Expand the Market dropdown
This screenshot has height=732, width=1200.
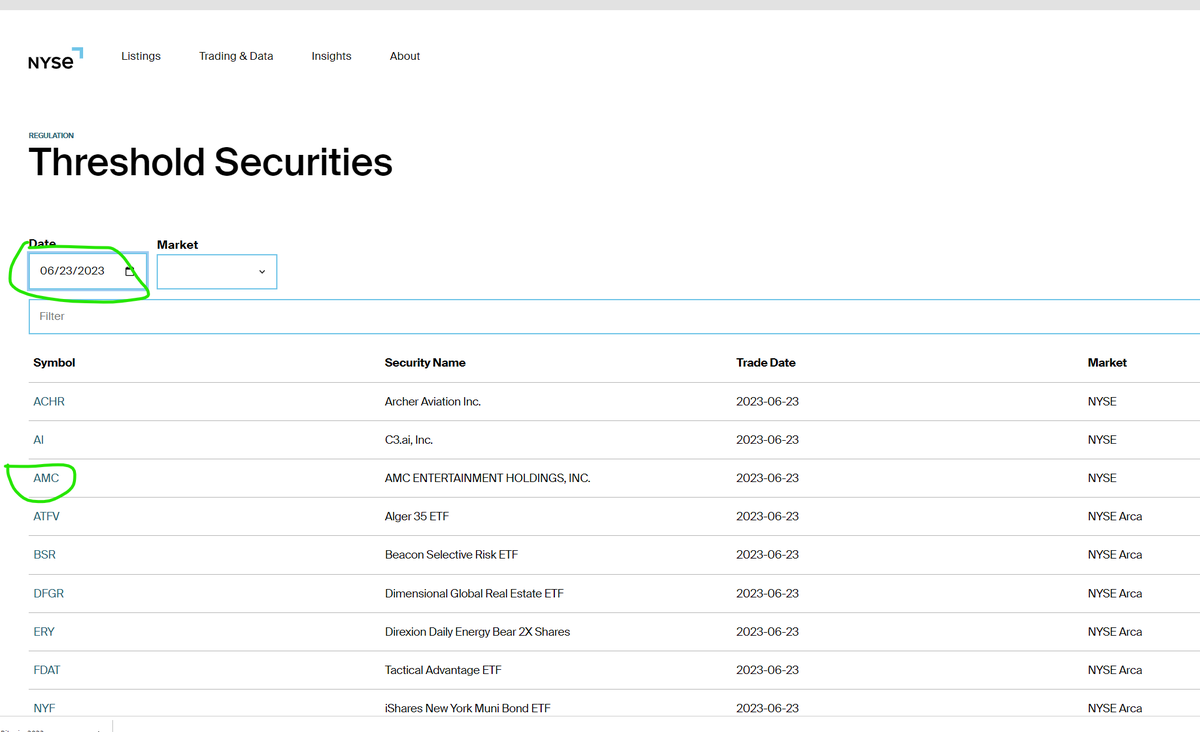[217, 272]
